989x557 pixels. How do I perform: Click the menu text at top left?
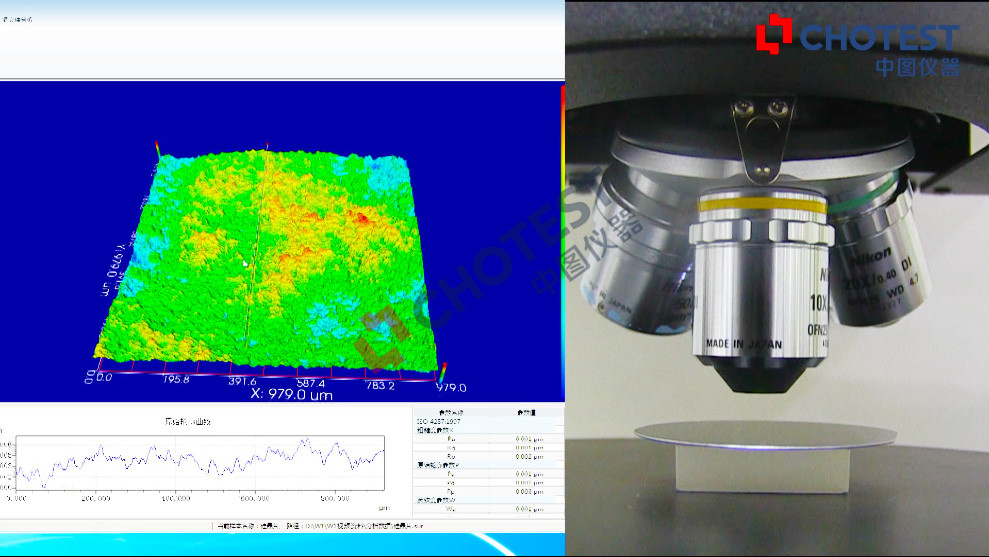(x=18, y=20)
